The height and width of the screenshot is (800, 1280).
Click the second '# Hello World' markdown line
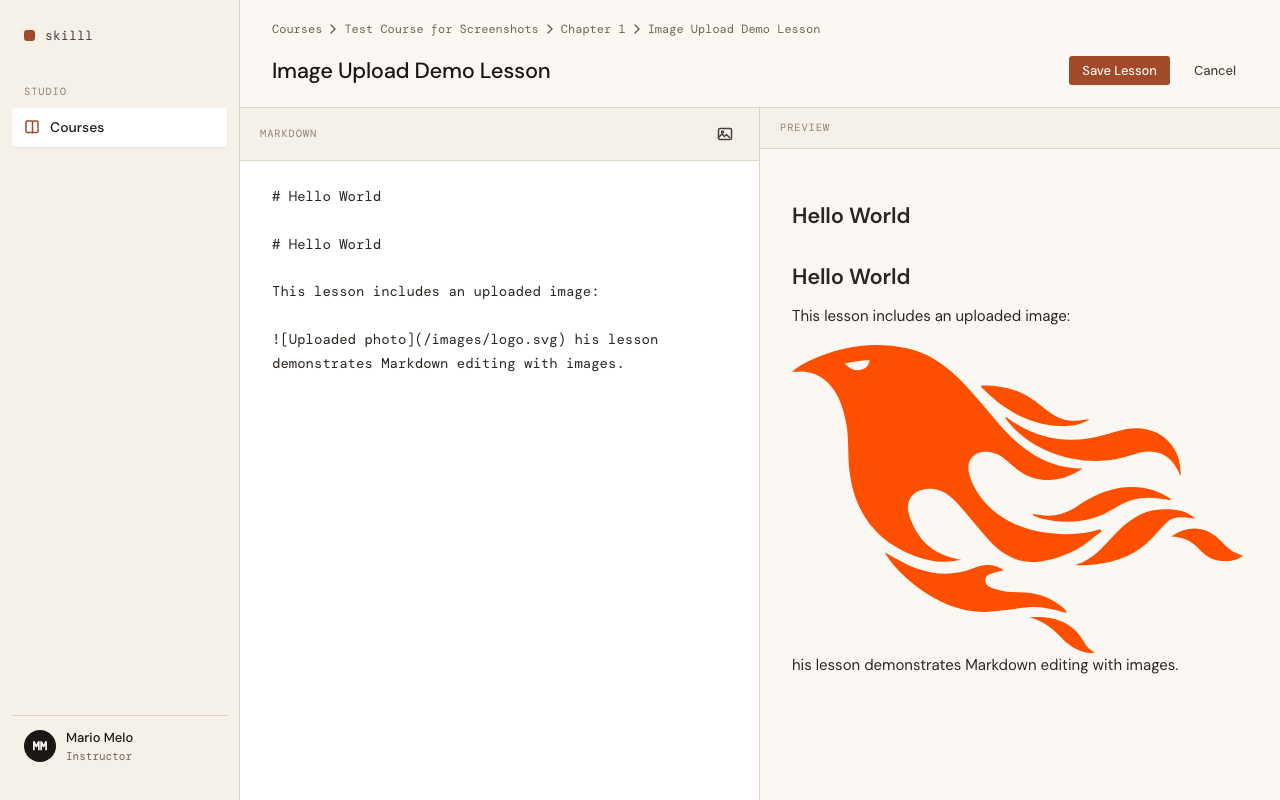pyautogui.click(x=326, y=244)
